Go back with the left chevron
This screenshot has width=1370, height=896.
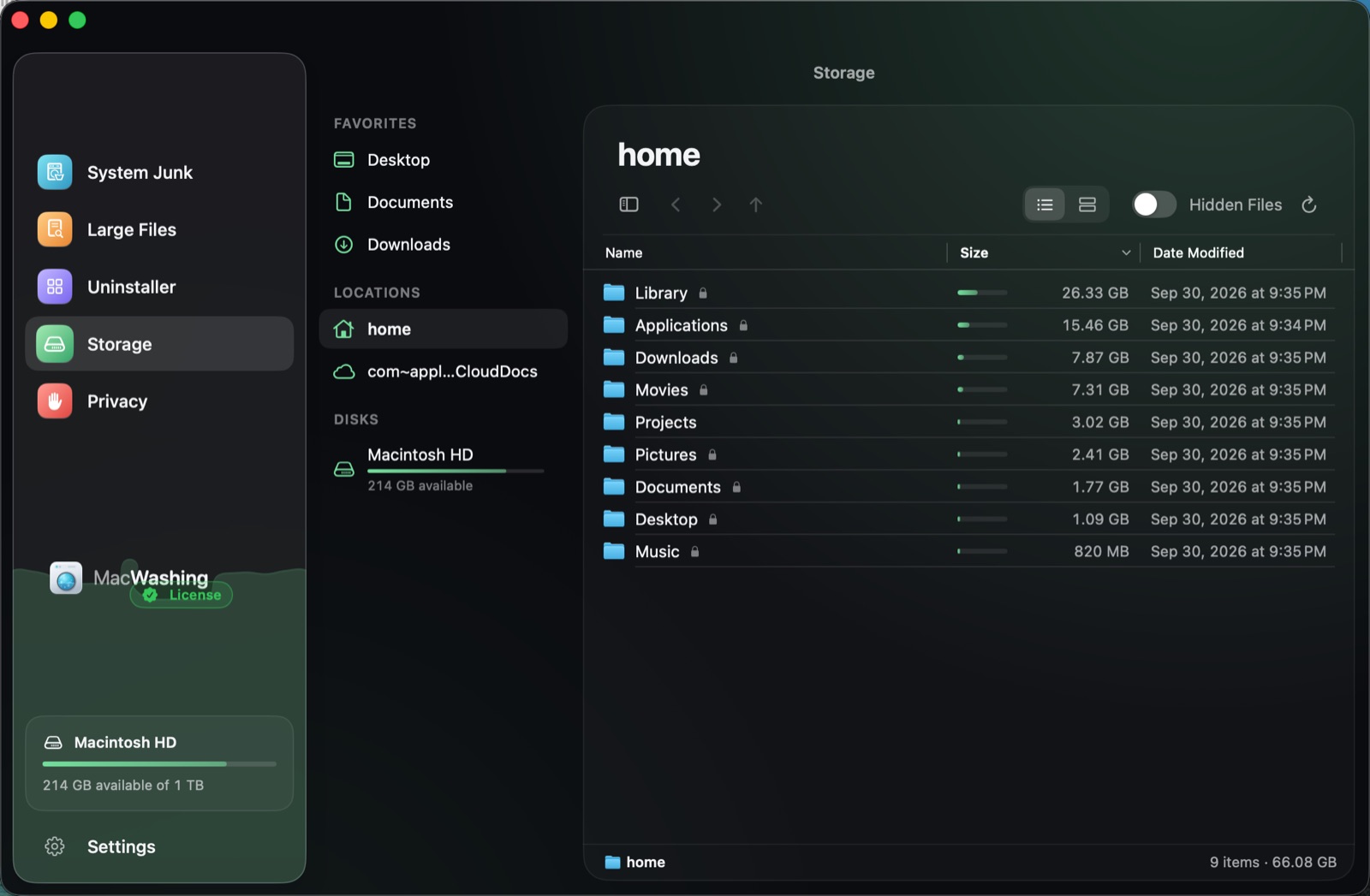[676, 205]
